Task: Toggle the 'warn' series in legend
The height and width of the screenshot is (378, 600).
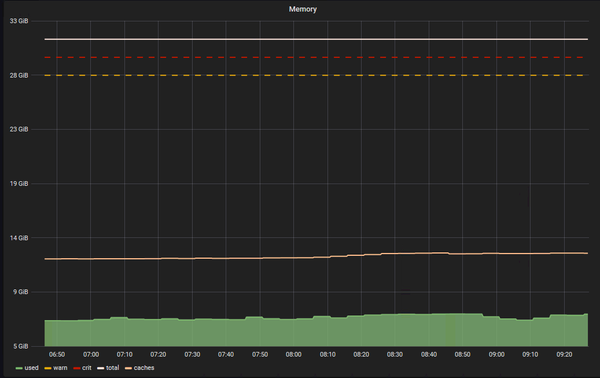Action: pyautogui.click(x=60, y=368)
